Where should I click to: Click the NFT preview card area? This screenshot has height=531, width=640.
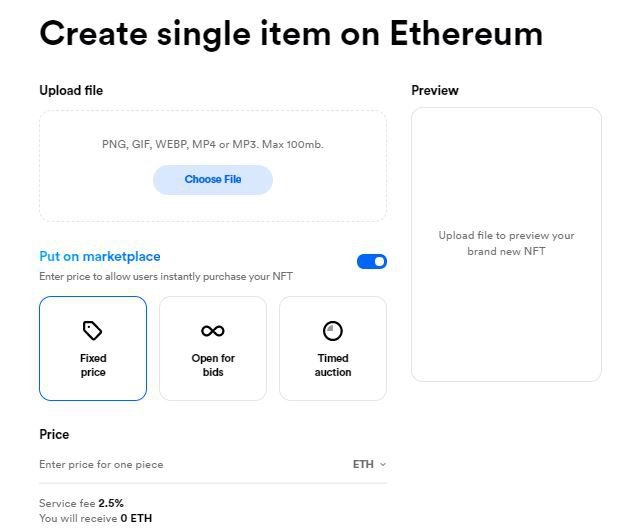[506, 244]
